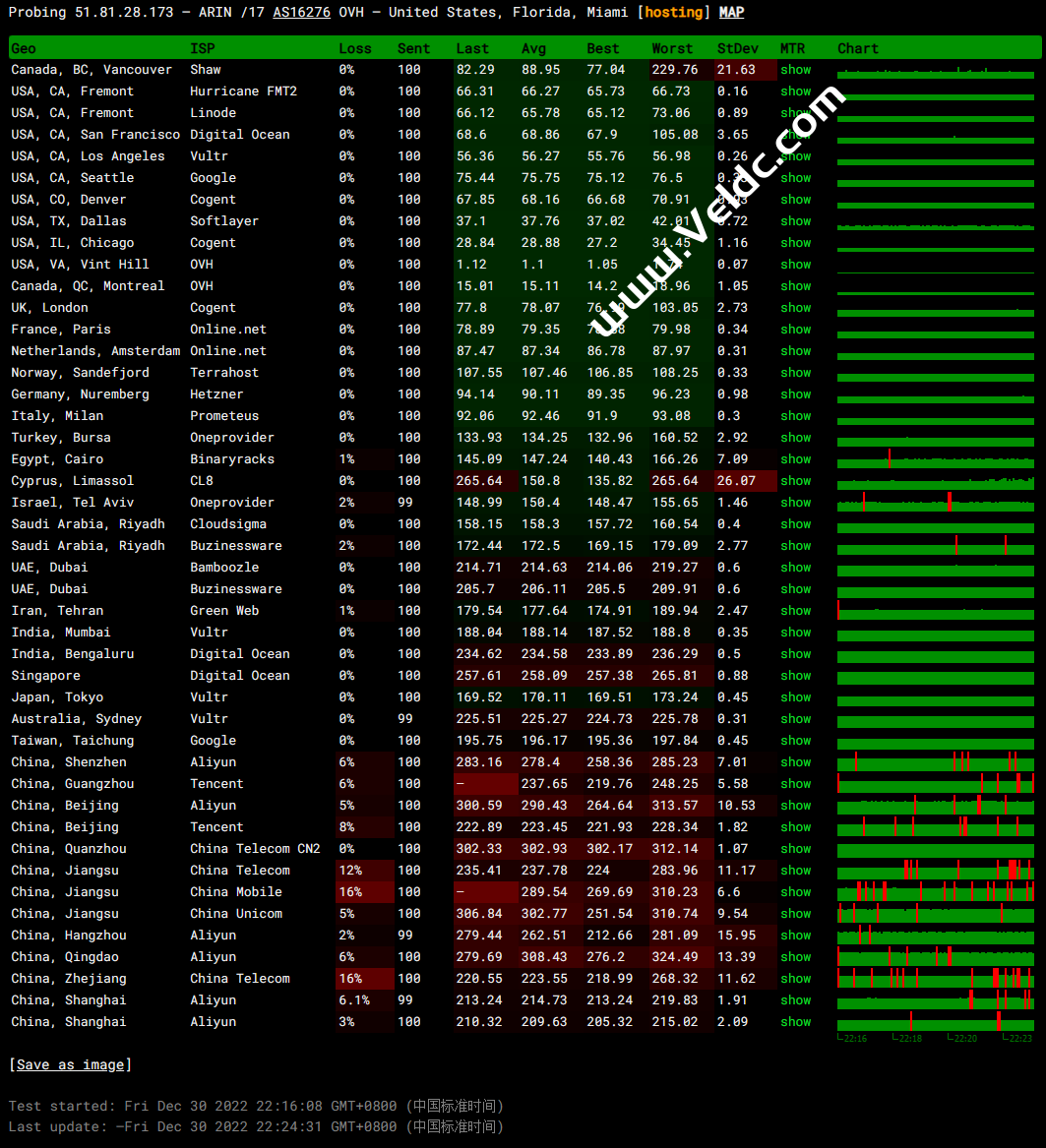Open the MAP link in header

coord(731,13)
